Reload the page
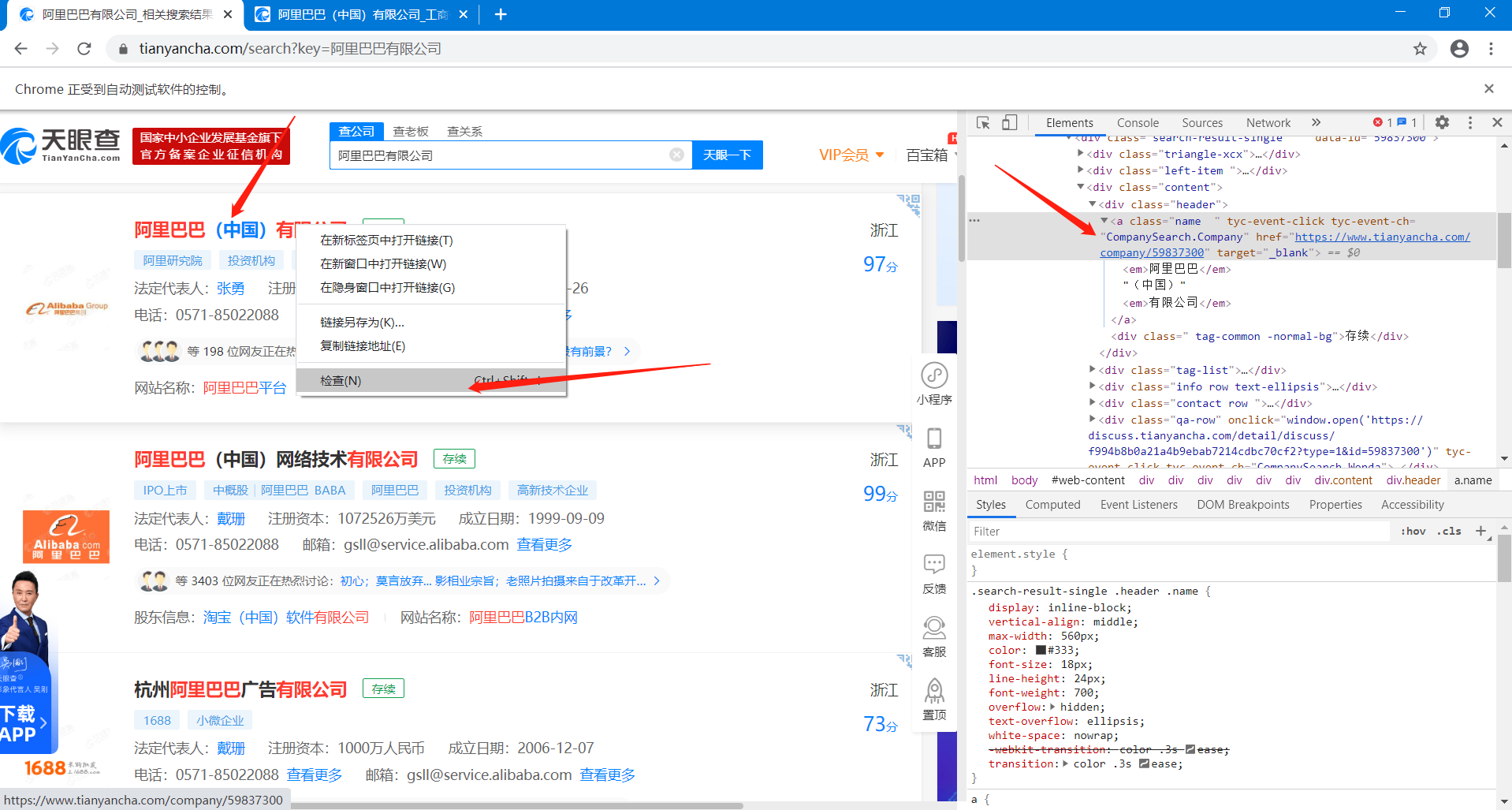 point(84,49)
